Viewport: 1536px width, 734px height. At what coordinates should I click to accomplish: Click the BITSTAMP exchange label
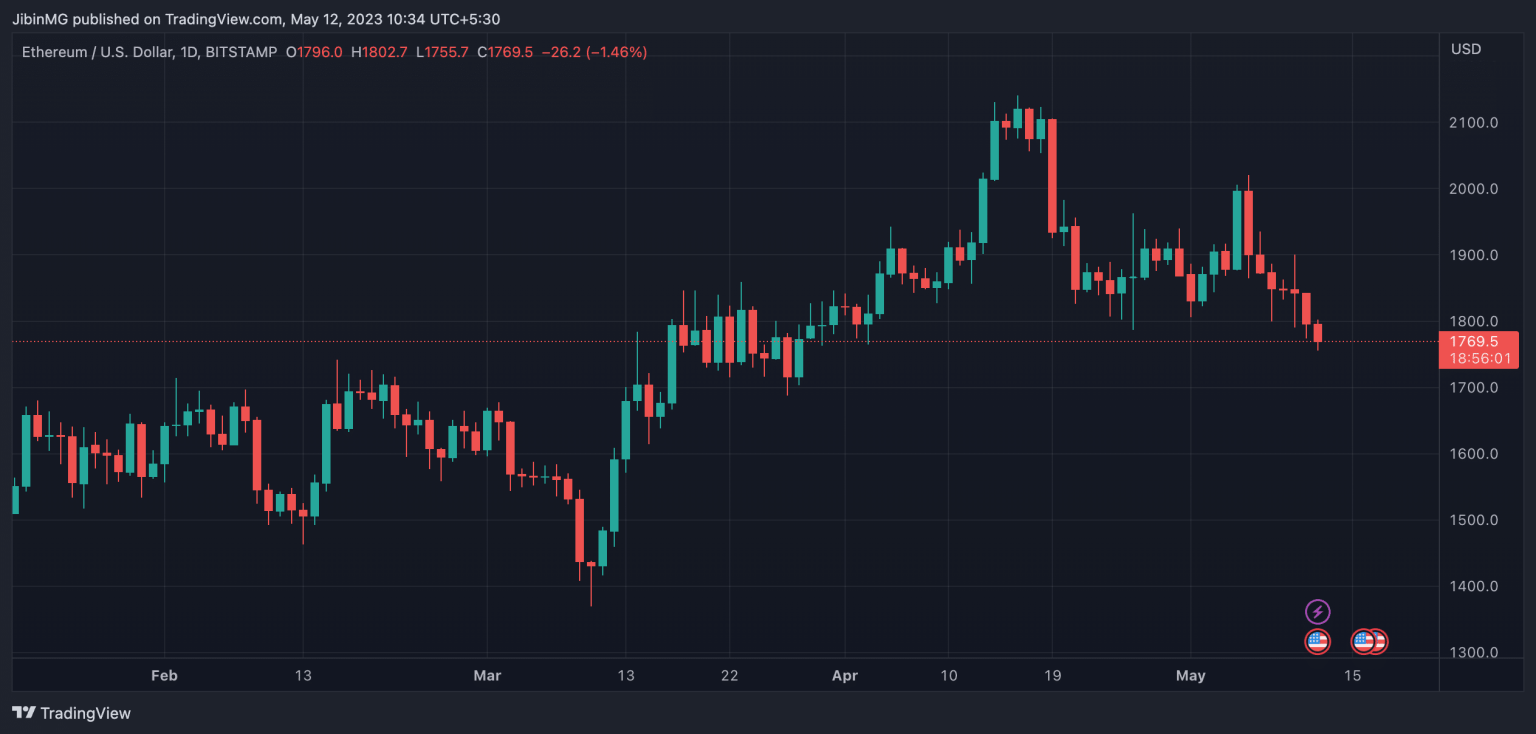click(241, 52)
